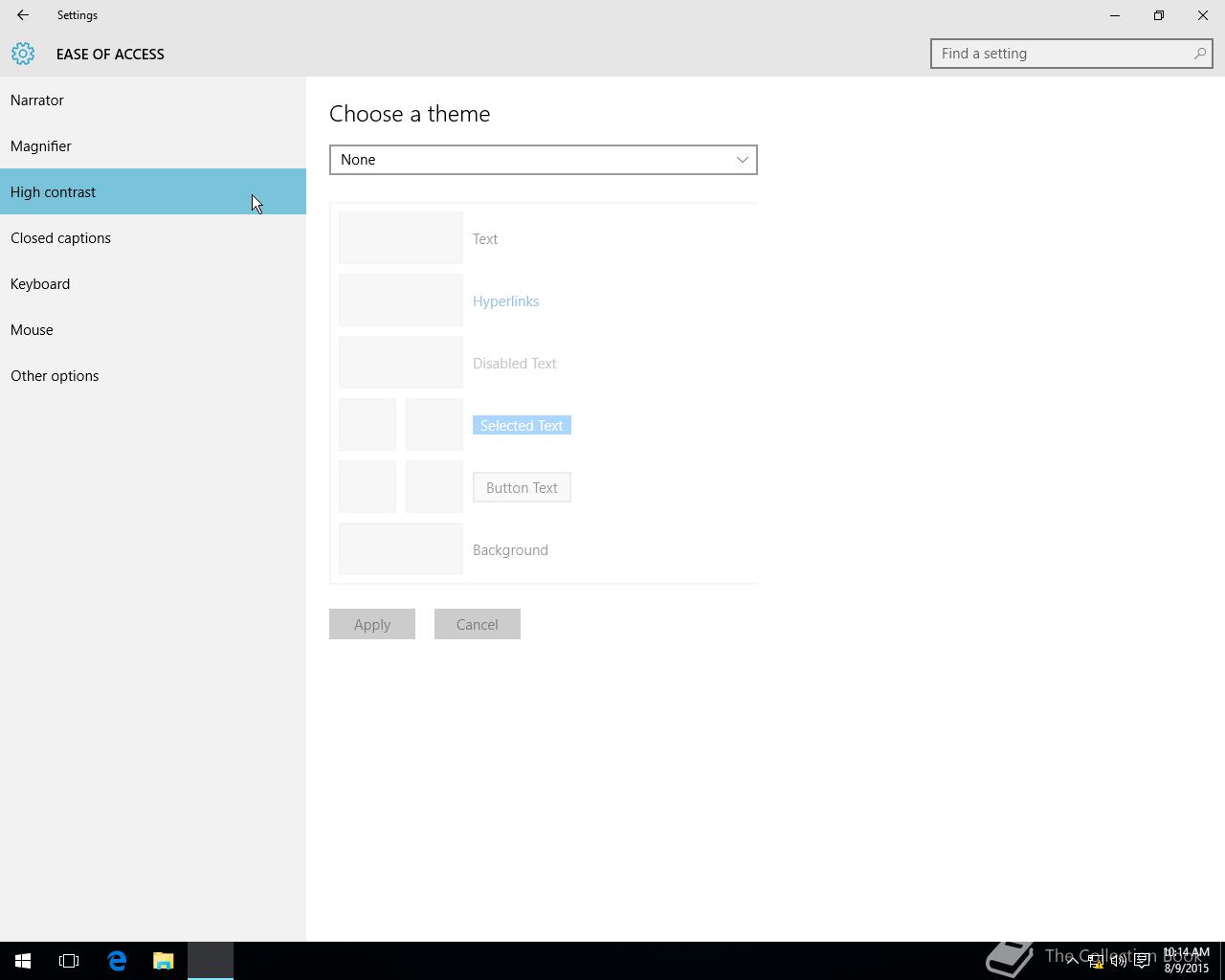Focus the Find a setting search box
Viewport: 1225px width, 980px height.
pos(1072,54)
